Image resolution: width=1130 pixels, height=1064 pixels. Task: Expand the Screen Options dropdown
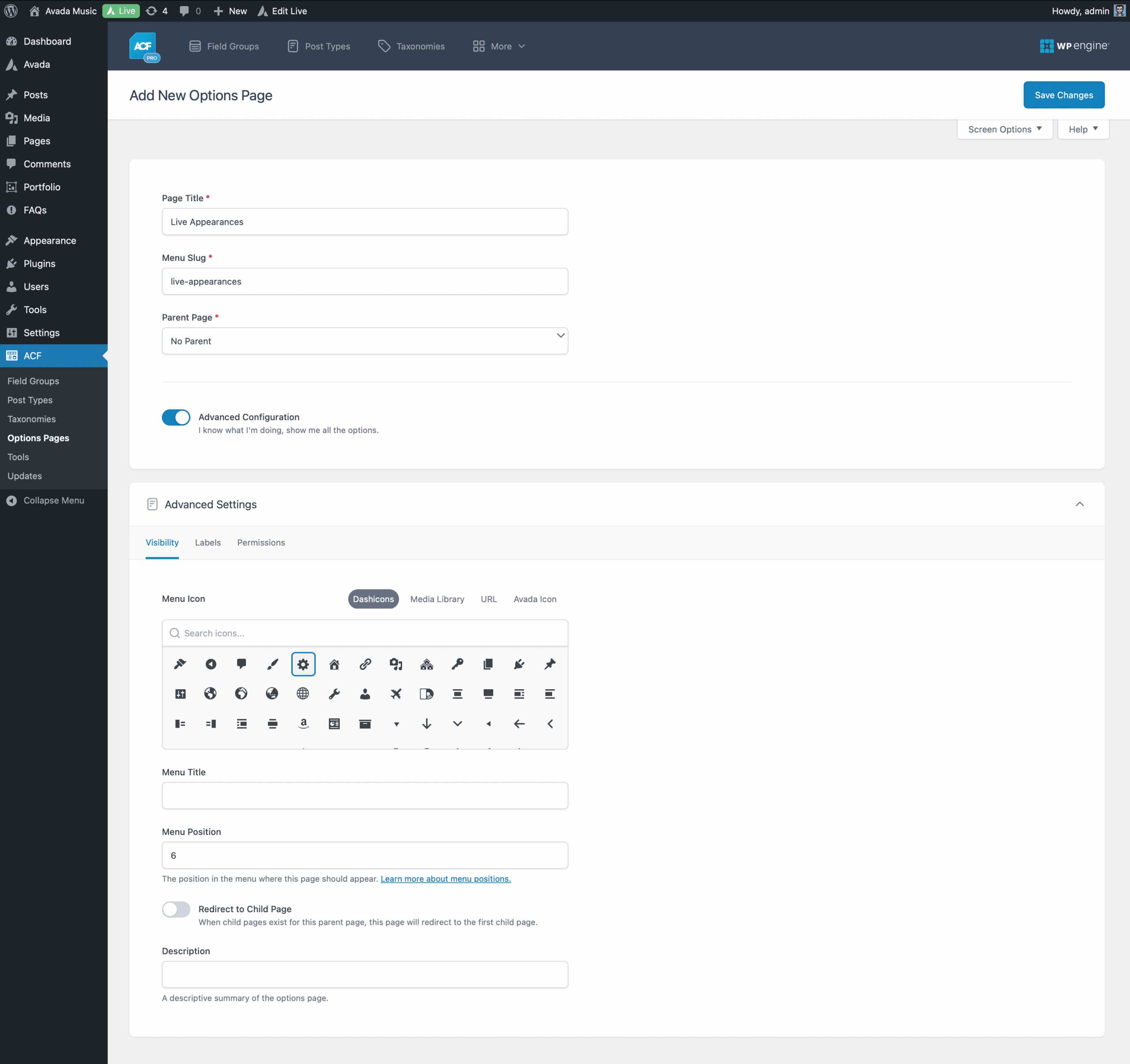1004,129
